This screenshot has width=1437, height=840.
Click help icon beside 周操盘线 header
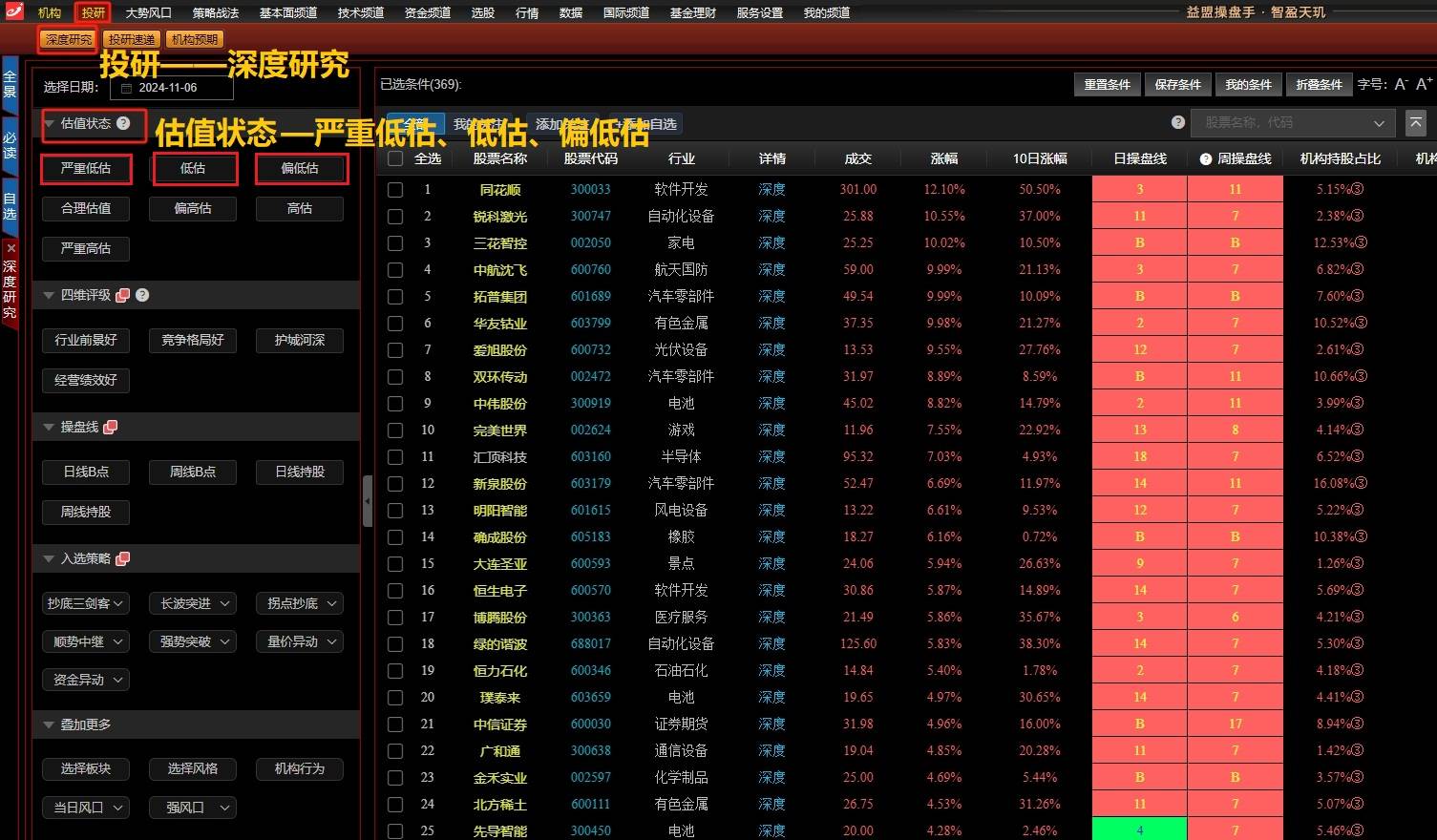pyautogui.click(x=1206, y=159)
